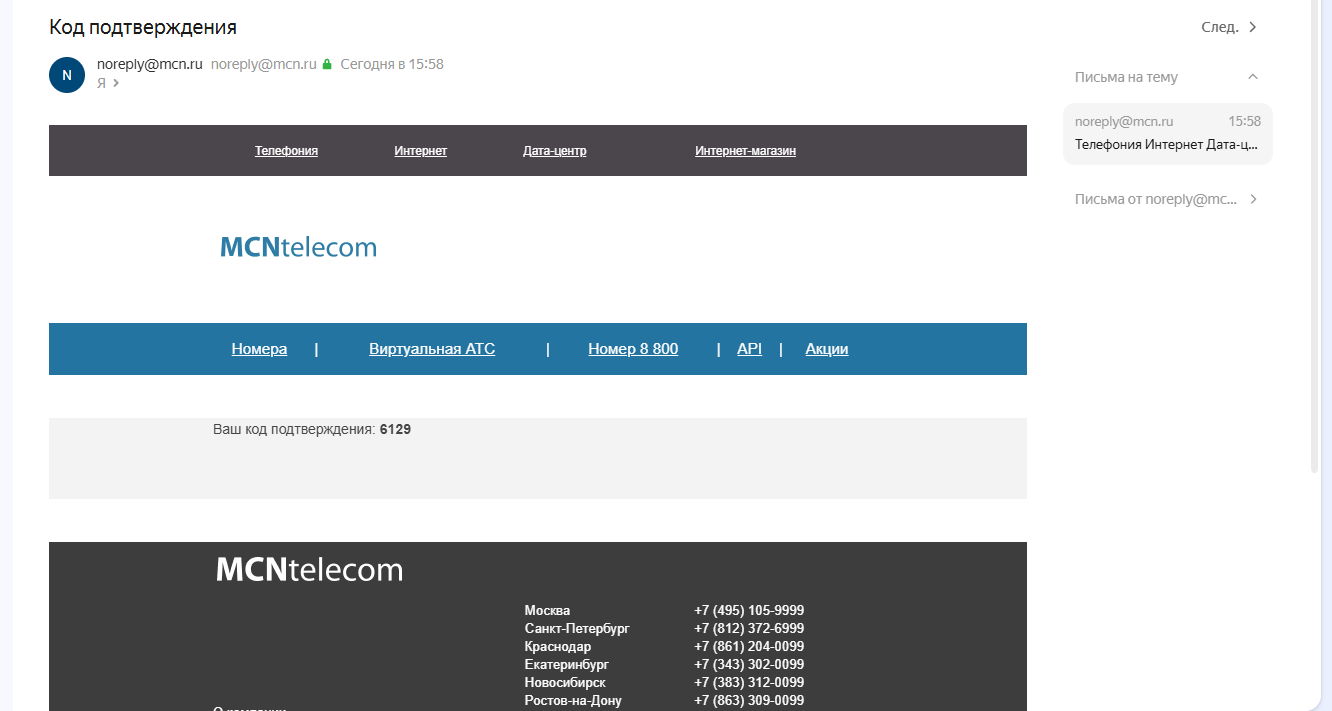Select the confirmation code 6129
This screenshot has width=1332, height=711.
point(395,429)
